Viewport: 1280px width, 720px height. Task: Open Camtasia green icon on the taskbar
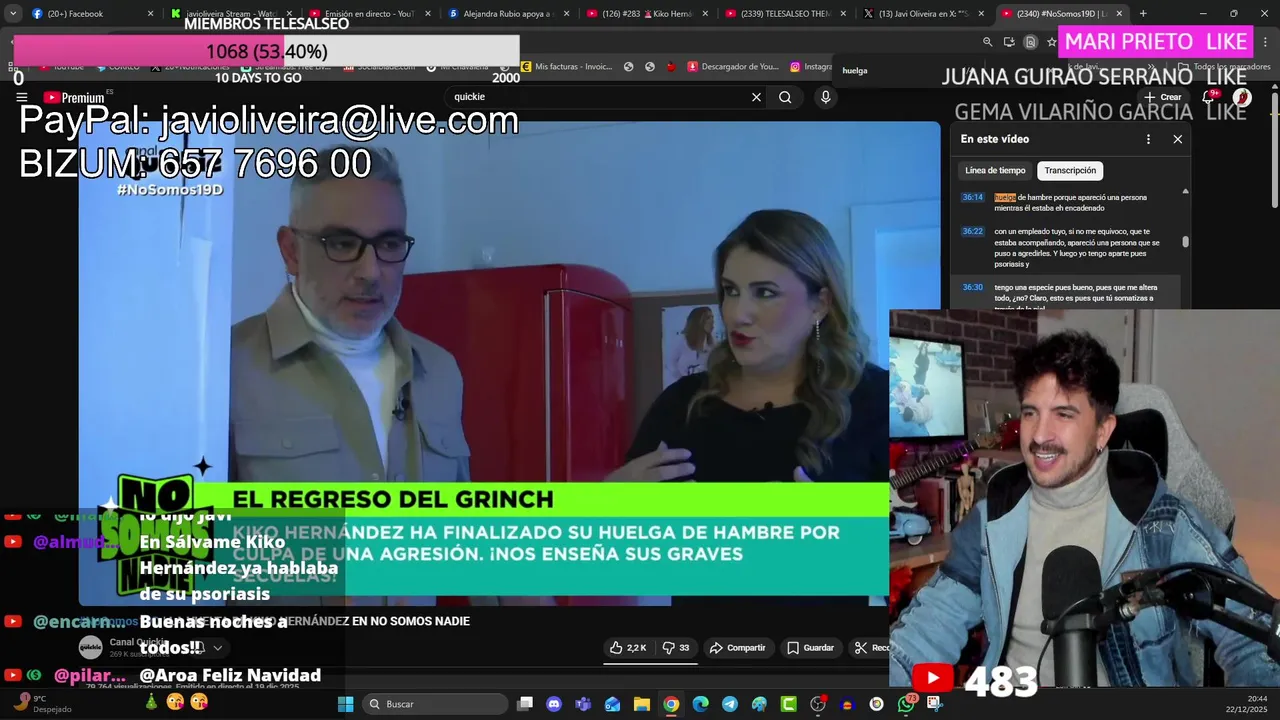[x=788, y=704]
